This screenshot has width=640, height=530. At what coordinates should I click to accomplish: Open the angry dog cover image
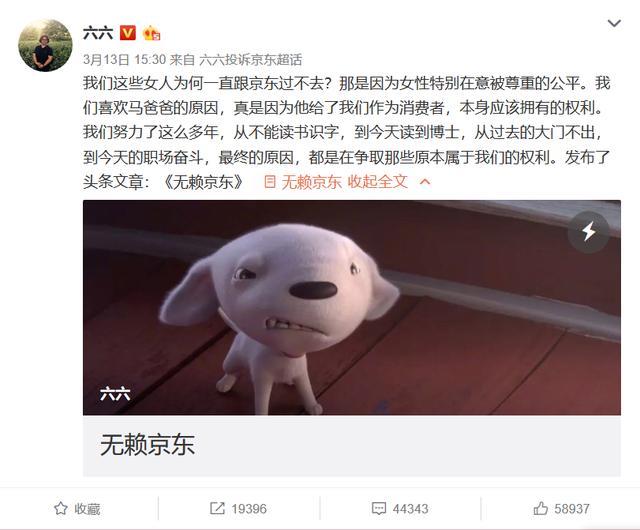[352, 307]
